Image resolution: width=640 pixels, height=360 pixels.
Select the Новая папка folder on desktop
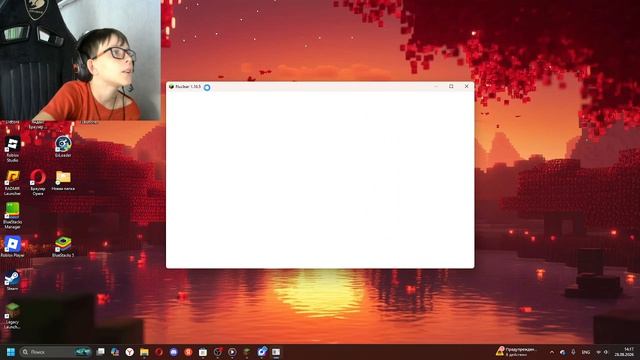(63, 180)
